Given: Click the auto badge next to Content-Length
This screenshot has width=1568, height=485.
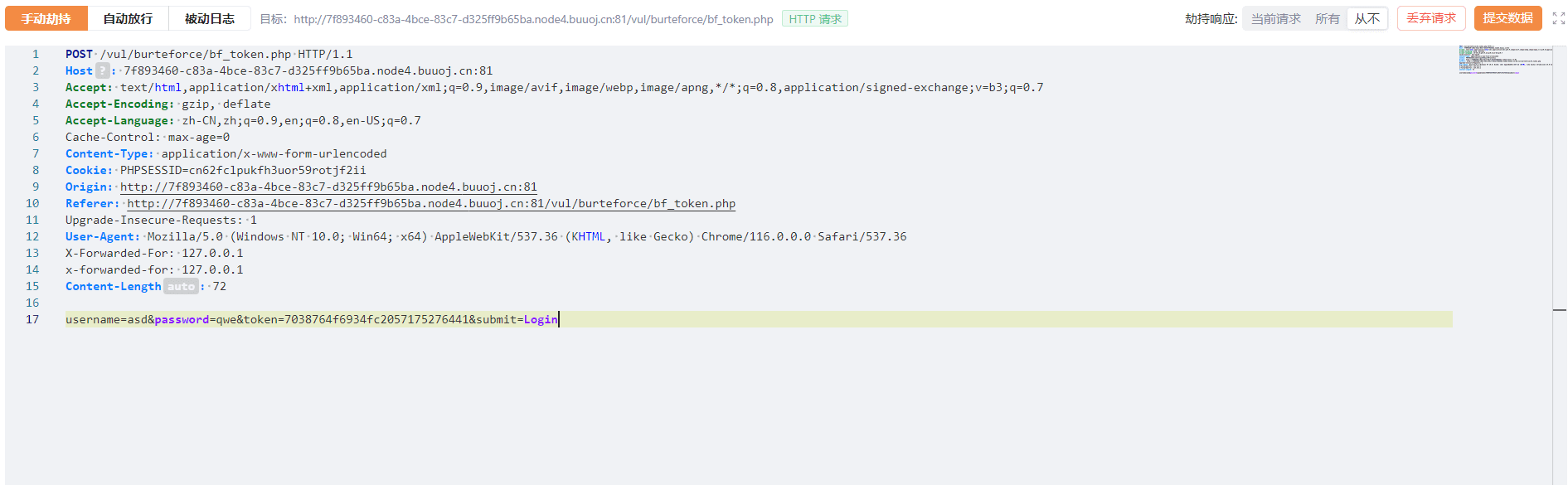Looking at the screenshot, I should click(x=181, y=287).
